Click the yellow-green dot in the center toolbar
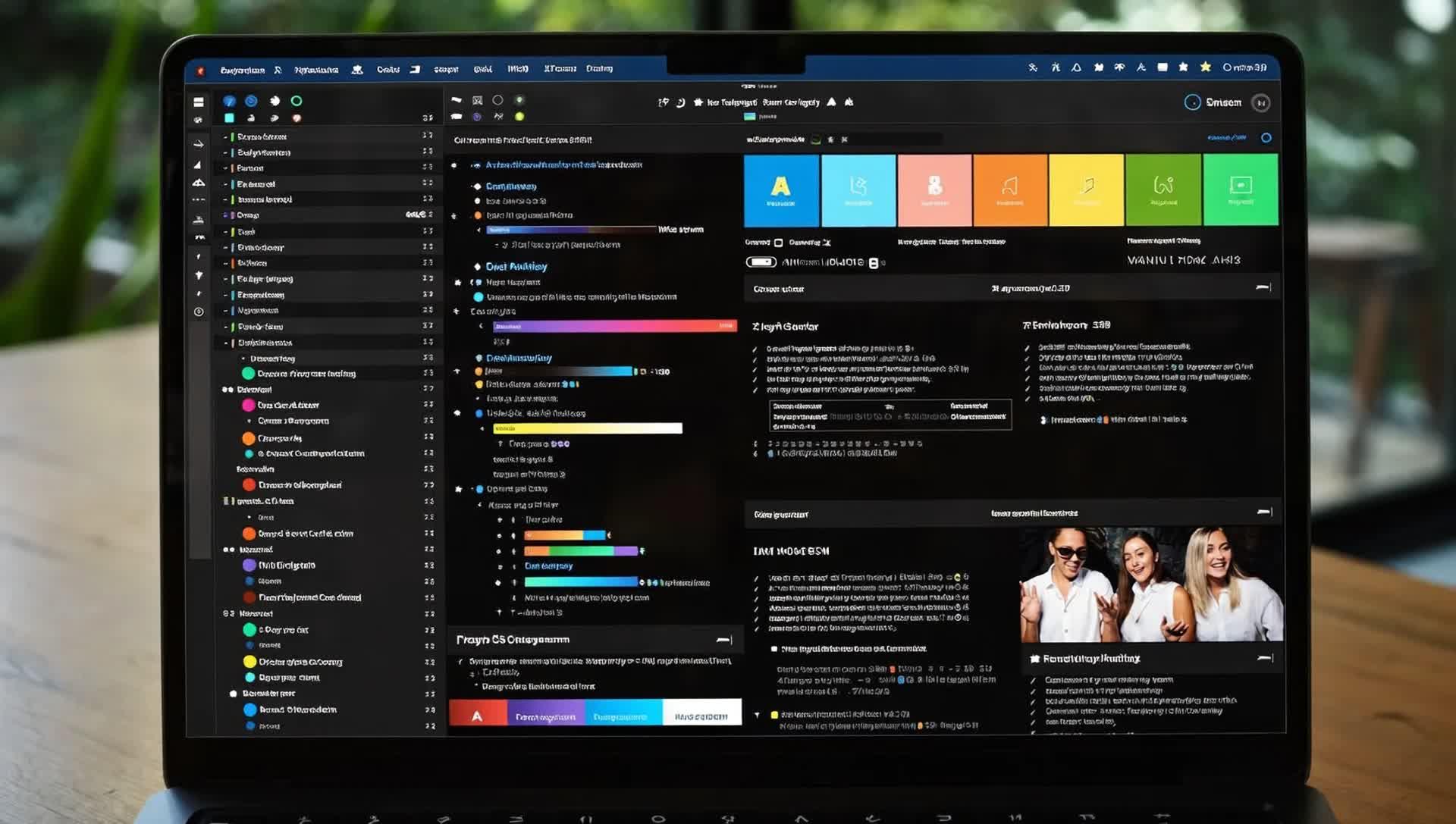The width and height of the screenshot is (1456, 824). click(x=519, y=117)
